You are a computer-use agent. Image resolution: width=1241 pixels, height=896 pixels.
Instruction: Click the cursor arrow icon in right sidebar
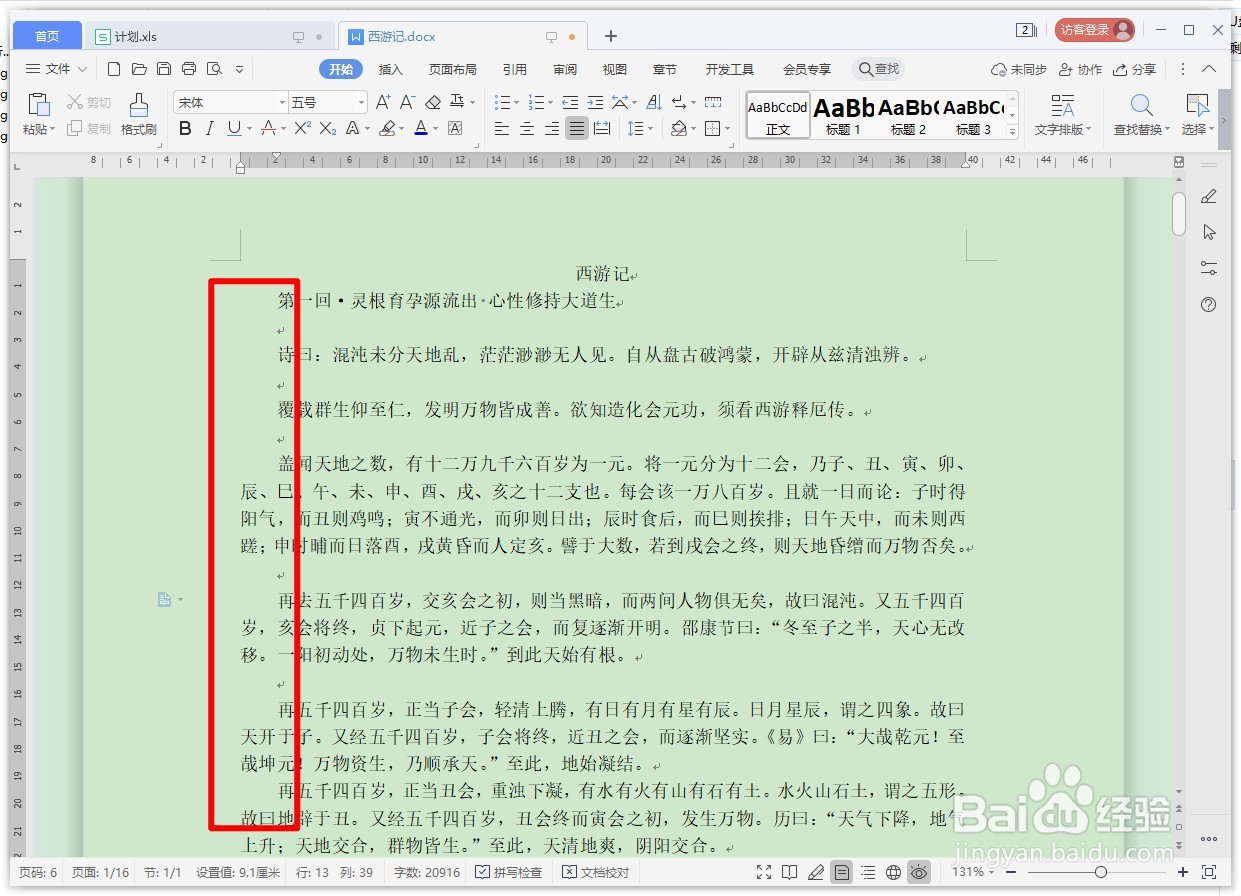(1208, 232)
